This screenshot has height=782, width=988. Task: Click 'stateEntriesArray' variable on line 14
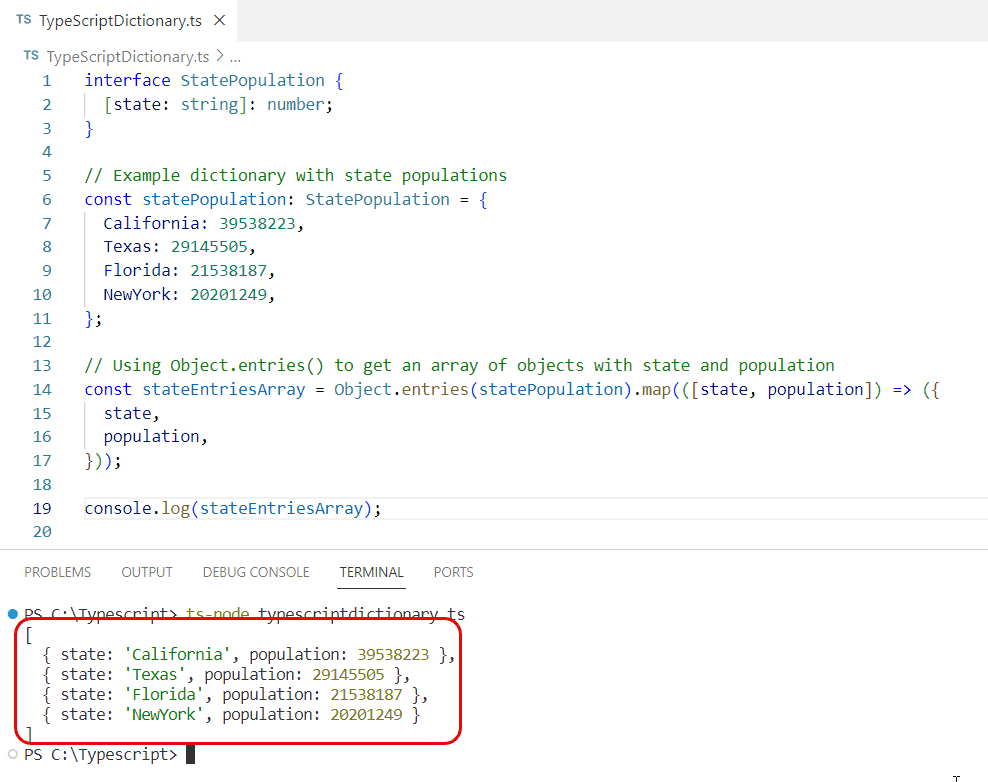point(224,390)
